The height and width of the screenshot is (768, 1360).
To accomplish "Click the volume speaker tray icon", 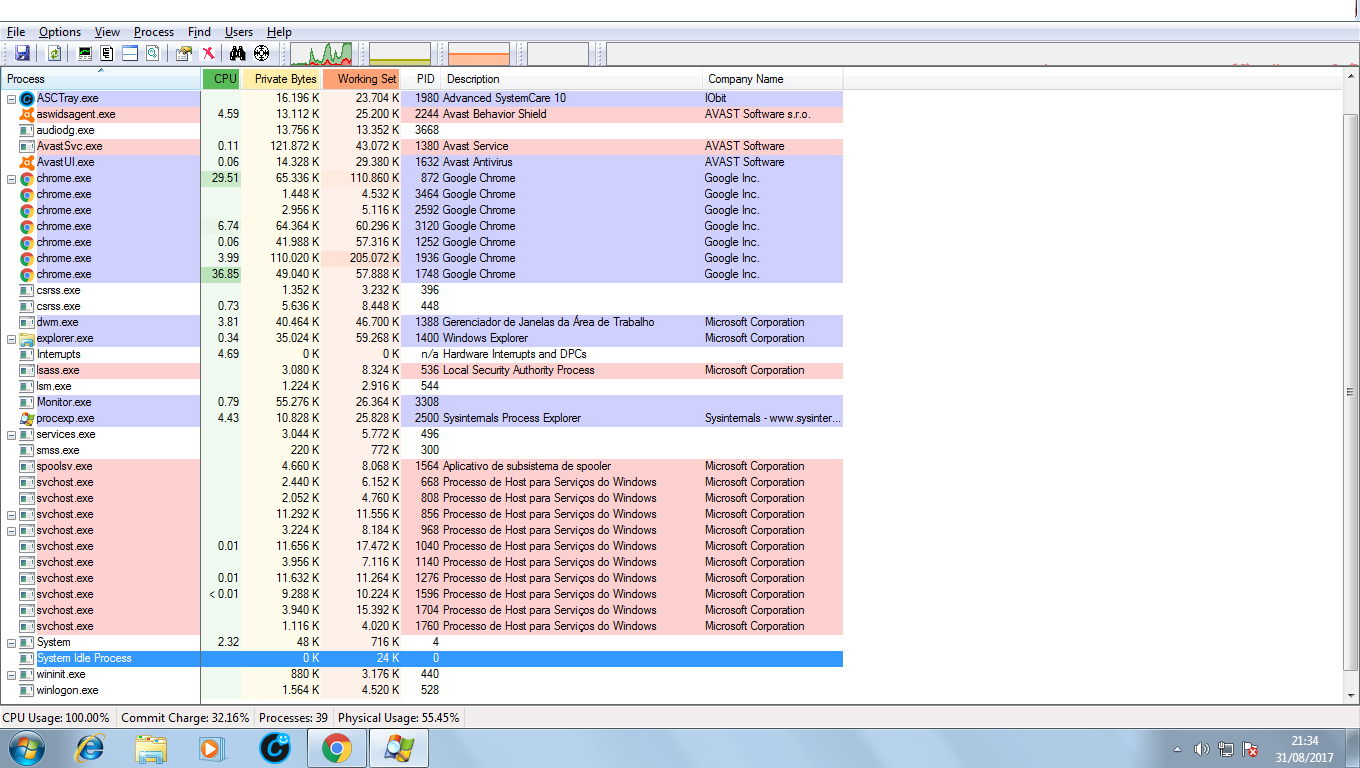I will (x=1202, y=749).
